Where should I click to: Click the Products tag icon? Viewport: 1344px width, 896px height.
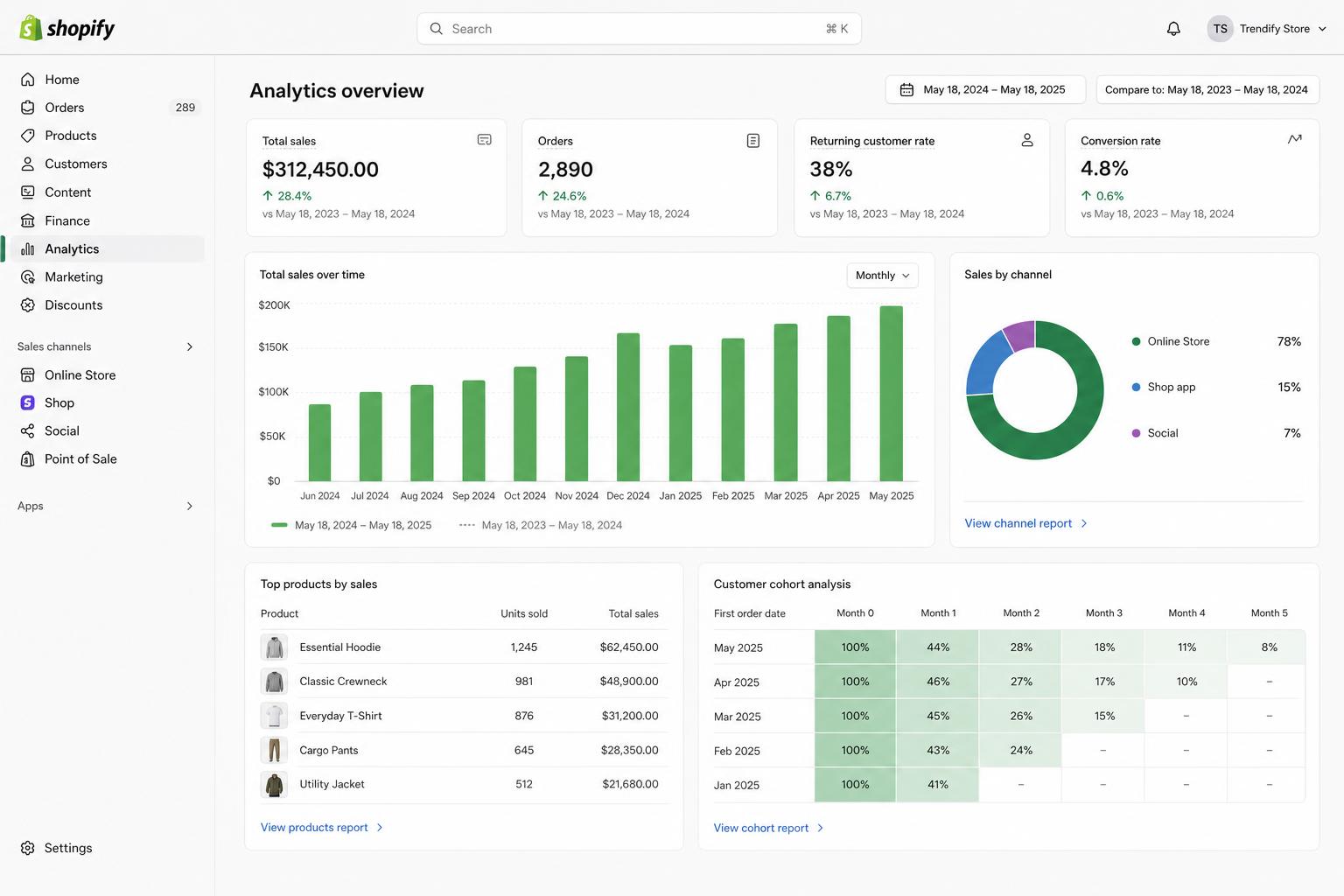(x=28, y=136)
